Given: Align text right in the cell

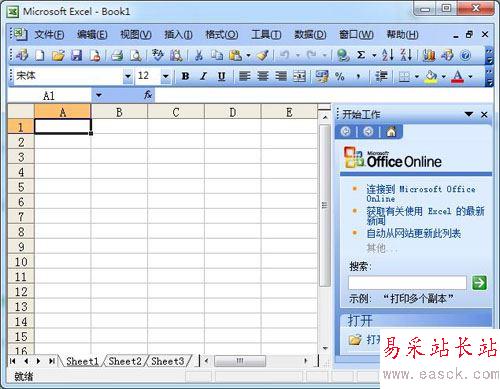Looking at the screenshot, I should pyautogui.click(x=281, y=76).
